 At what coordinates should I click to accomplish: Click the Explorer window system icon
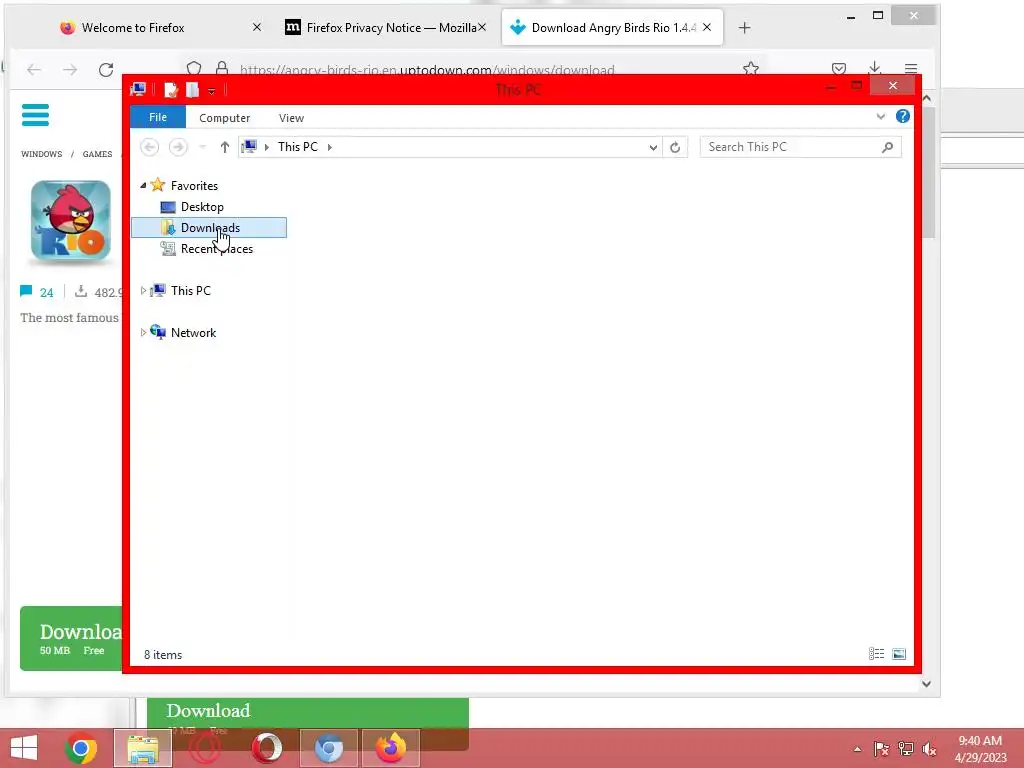tap(138, 89)
